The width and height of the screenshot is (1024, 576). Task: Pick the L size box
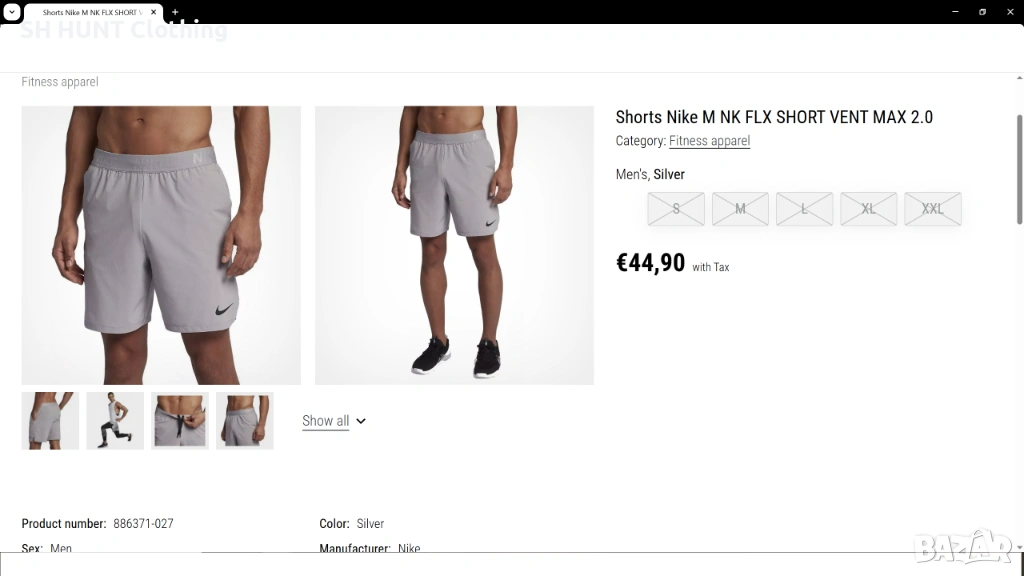click(804, 209)
